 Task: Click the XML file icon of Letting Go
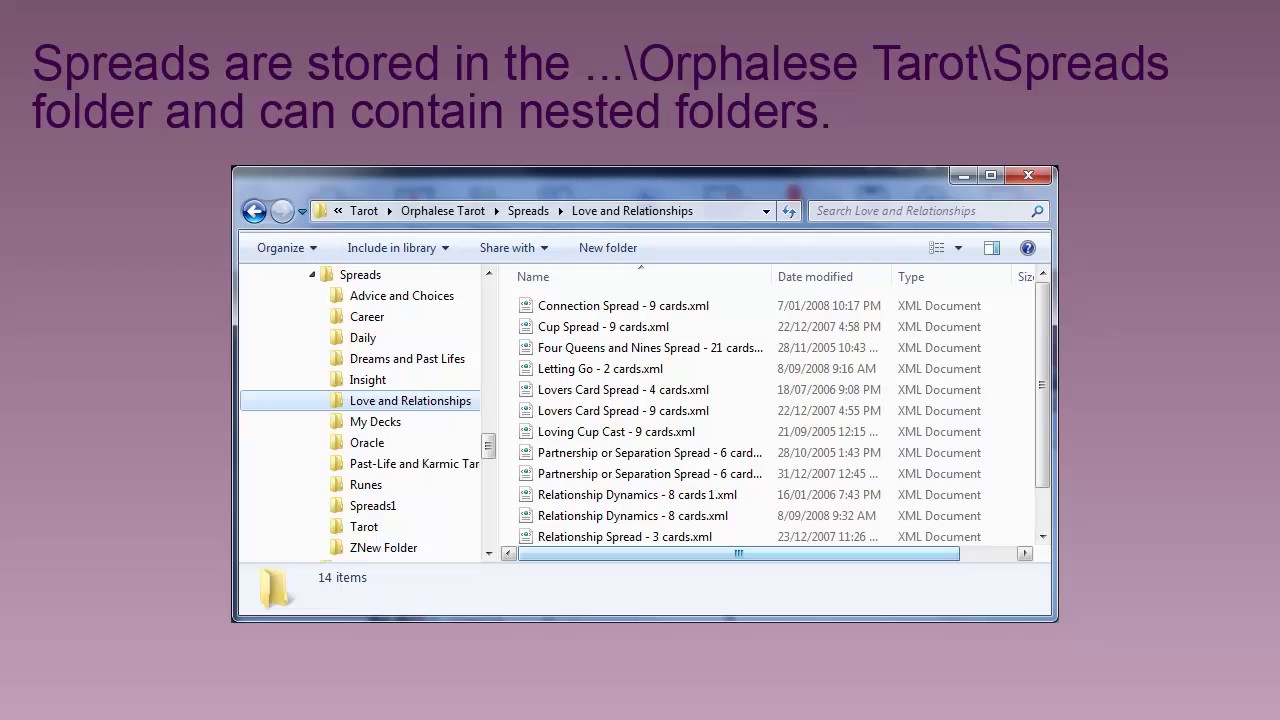coord(526,369)
